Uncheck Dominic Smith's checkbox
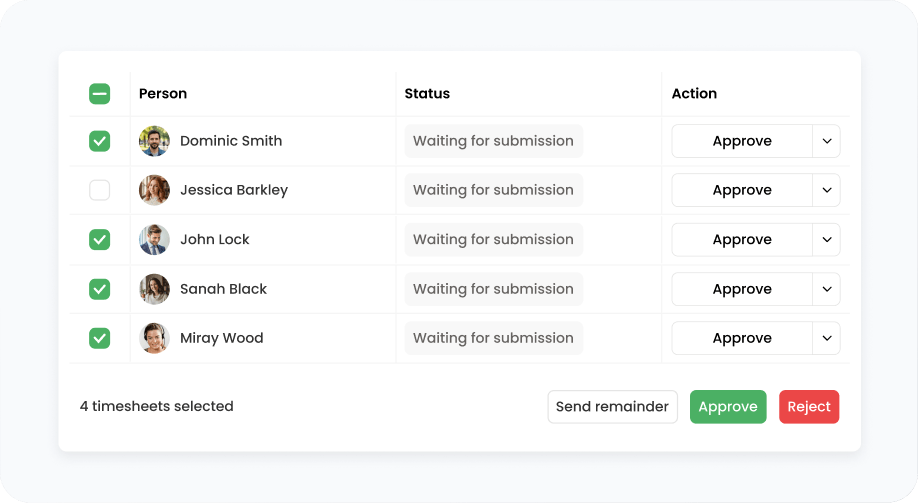 click(x=100, y=141)
